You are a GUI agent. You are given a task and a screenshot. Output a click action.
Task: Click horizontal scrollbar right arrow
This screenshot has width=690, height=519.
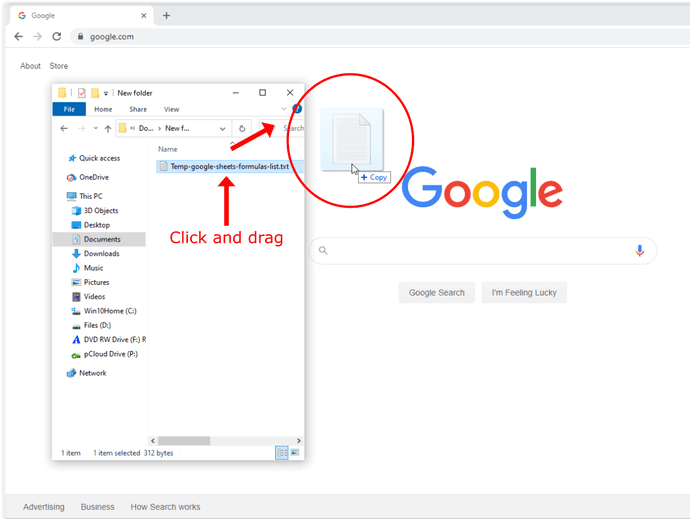point(299,441)
